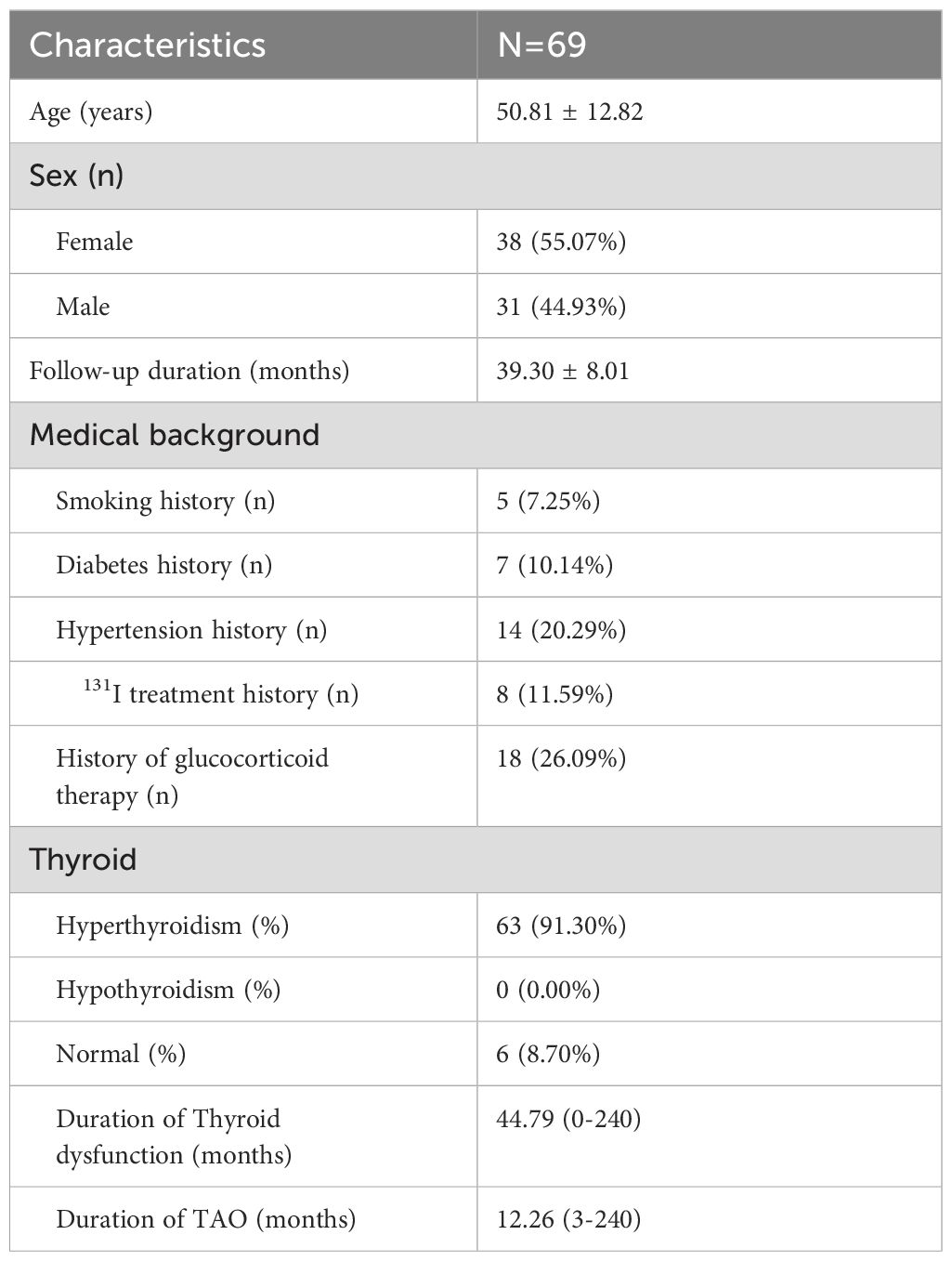Click the 131I treatment history row
The width and height of the screenshot is (952, 1261).
pyautogui.click(x=476, y=693)
